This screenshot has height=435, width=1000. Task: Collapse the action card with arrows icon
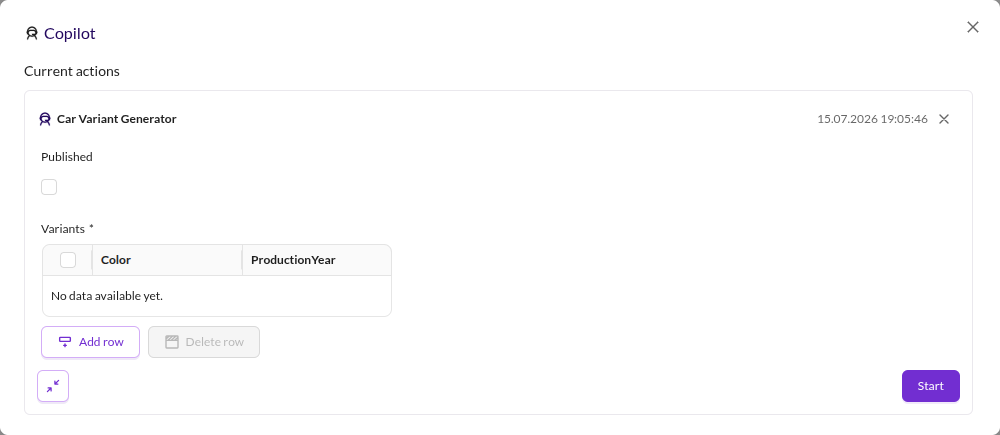pyautogui.click(x=53, y=386)
